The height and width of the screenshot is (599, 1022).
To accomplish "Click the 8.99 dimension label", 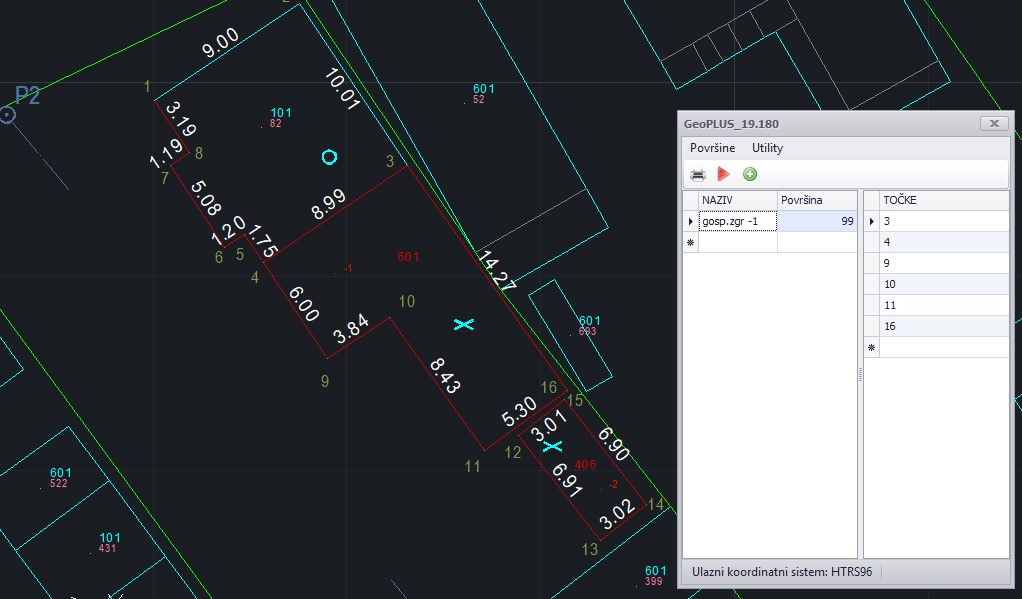I will (x=328, y=205).
